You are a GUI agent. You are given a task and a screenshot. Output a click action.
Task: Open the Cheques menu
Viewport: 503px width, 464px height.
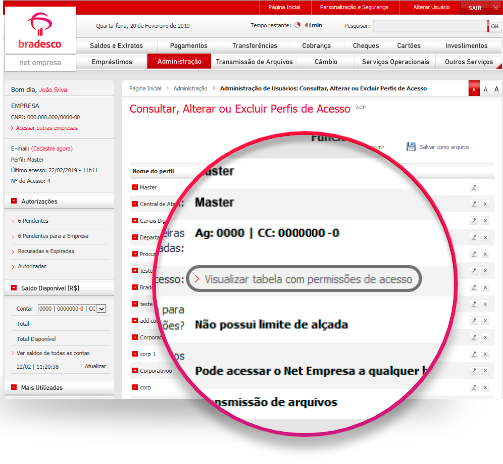pos(366,46)
